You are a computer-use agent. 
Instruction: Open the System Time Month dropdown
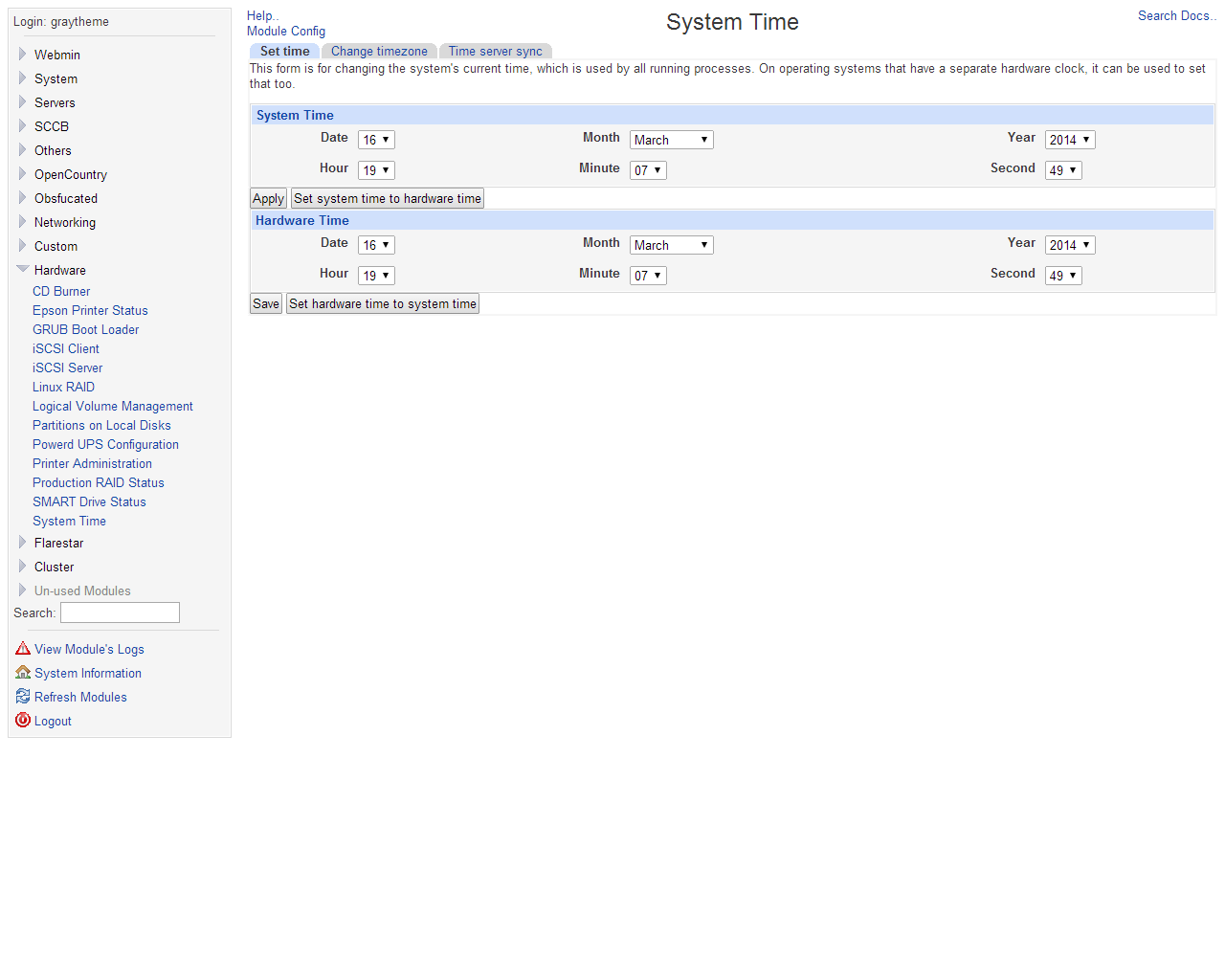point(671,140)
